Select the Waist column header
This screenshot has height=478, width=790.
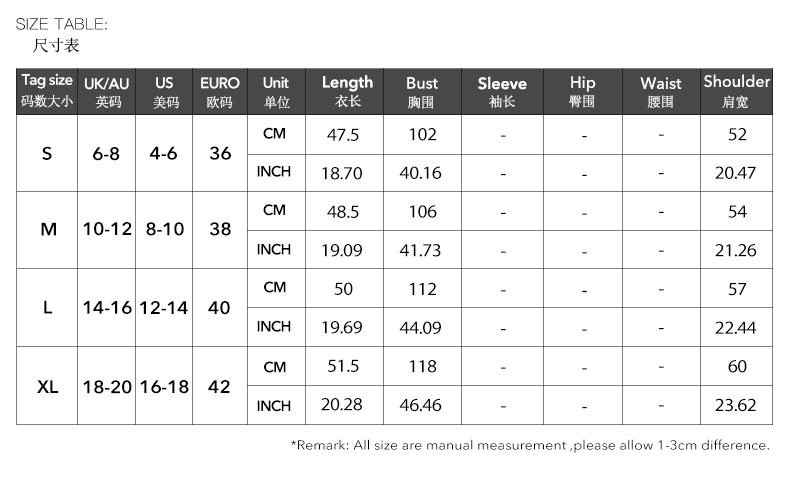pyautogui.click(x=660, y=92)
